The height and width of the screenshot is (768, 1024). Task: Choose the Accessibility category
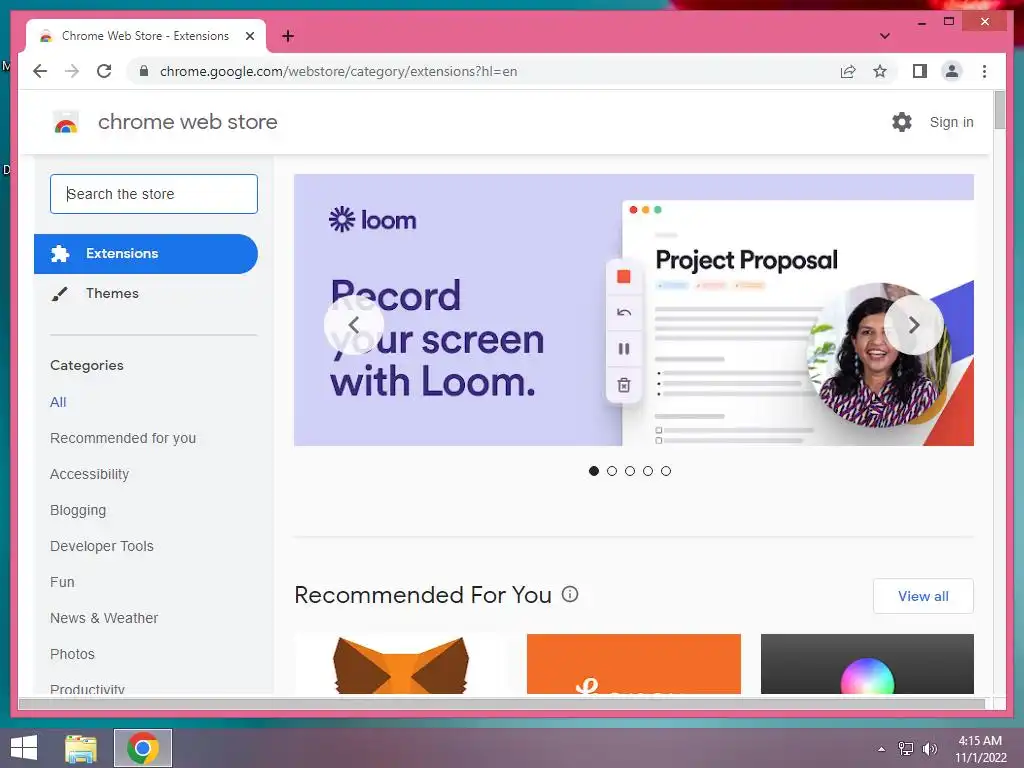click(x=89, y=474)
